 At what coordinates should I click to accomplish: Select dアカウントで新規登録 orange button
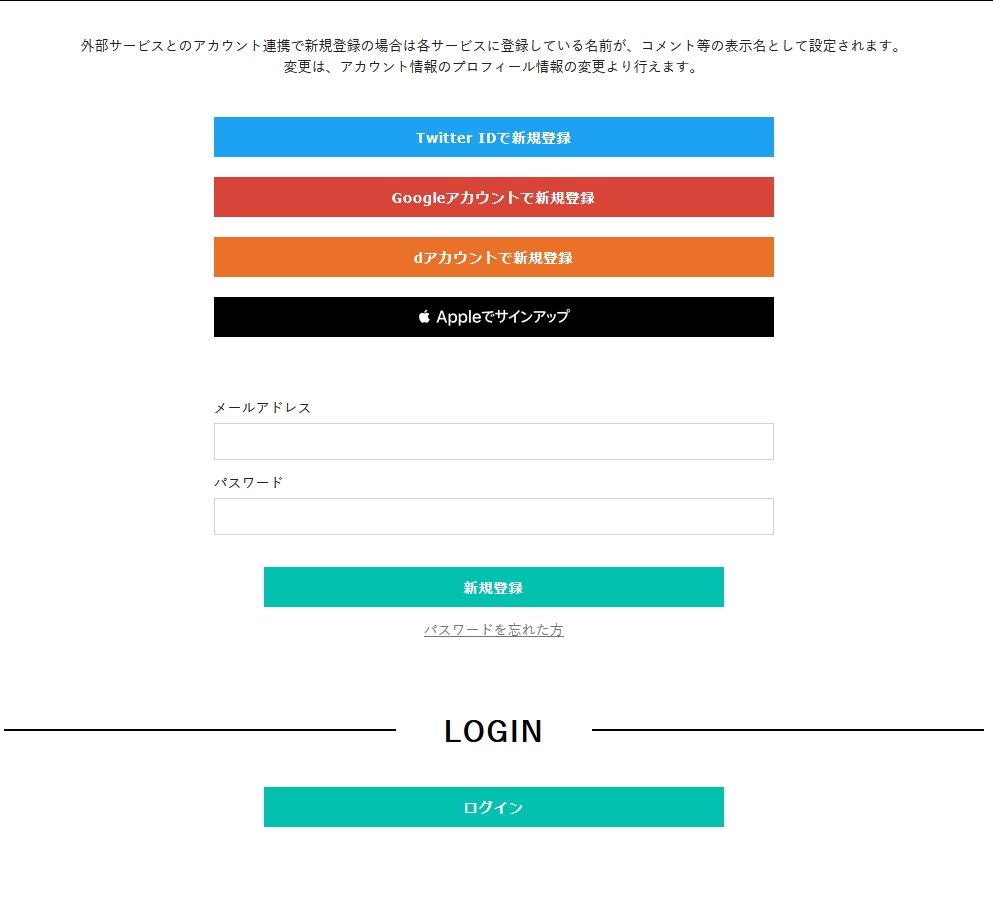point(493,257)
